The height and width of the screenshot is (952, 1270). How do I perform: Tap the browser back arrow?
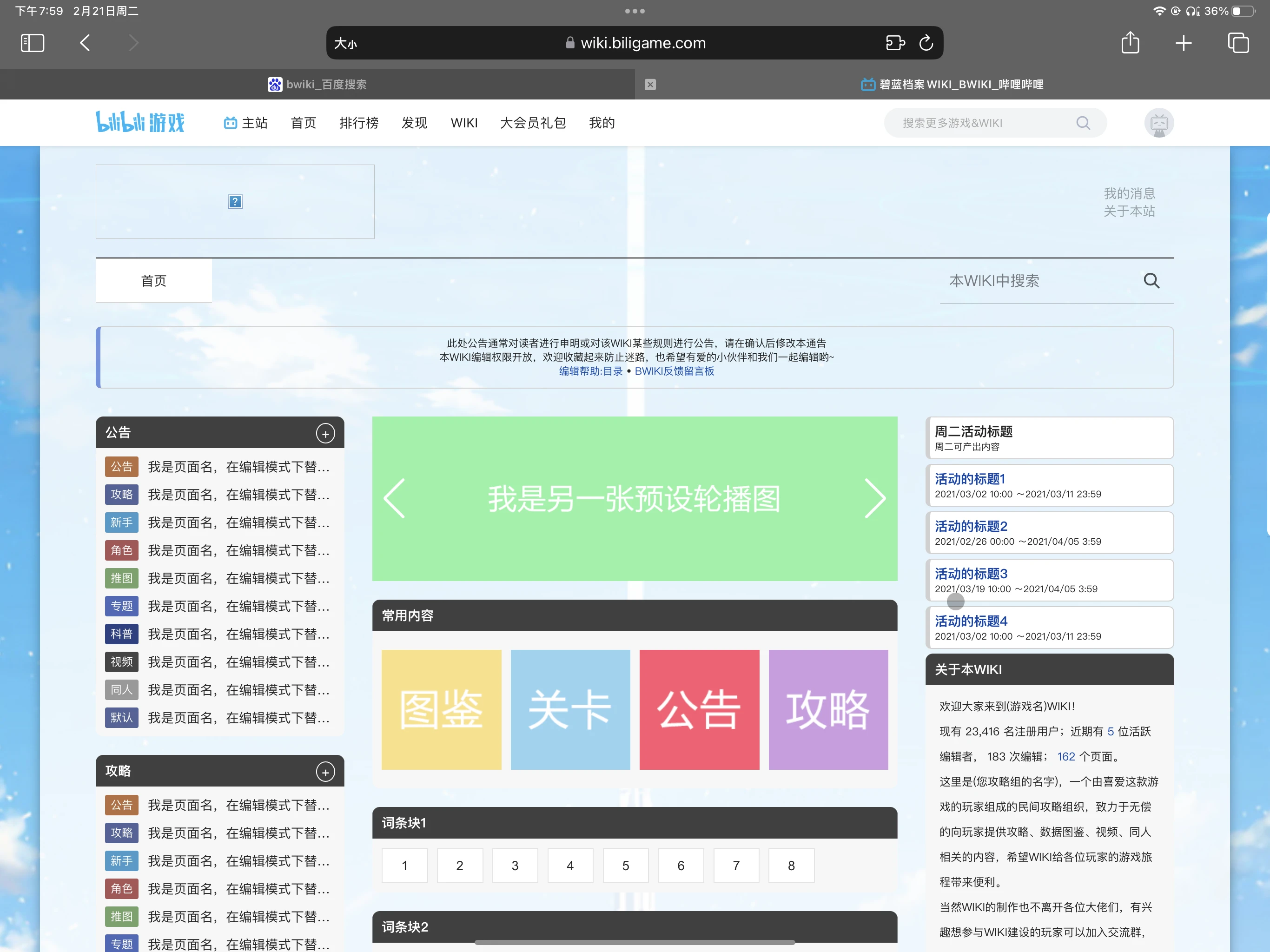(x=85, y=43)
